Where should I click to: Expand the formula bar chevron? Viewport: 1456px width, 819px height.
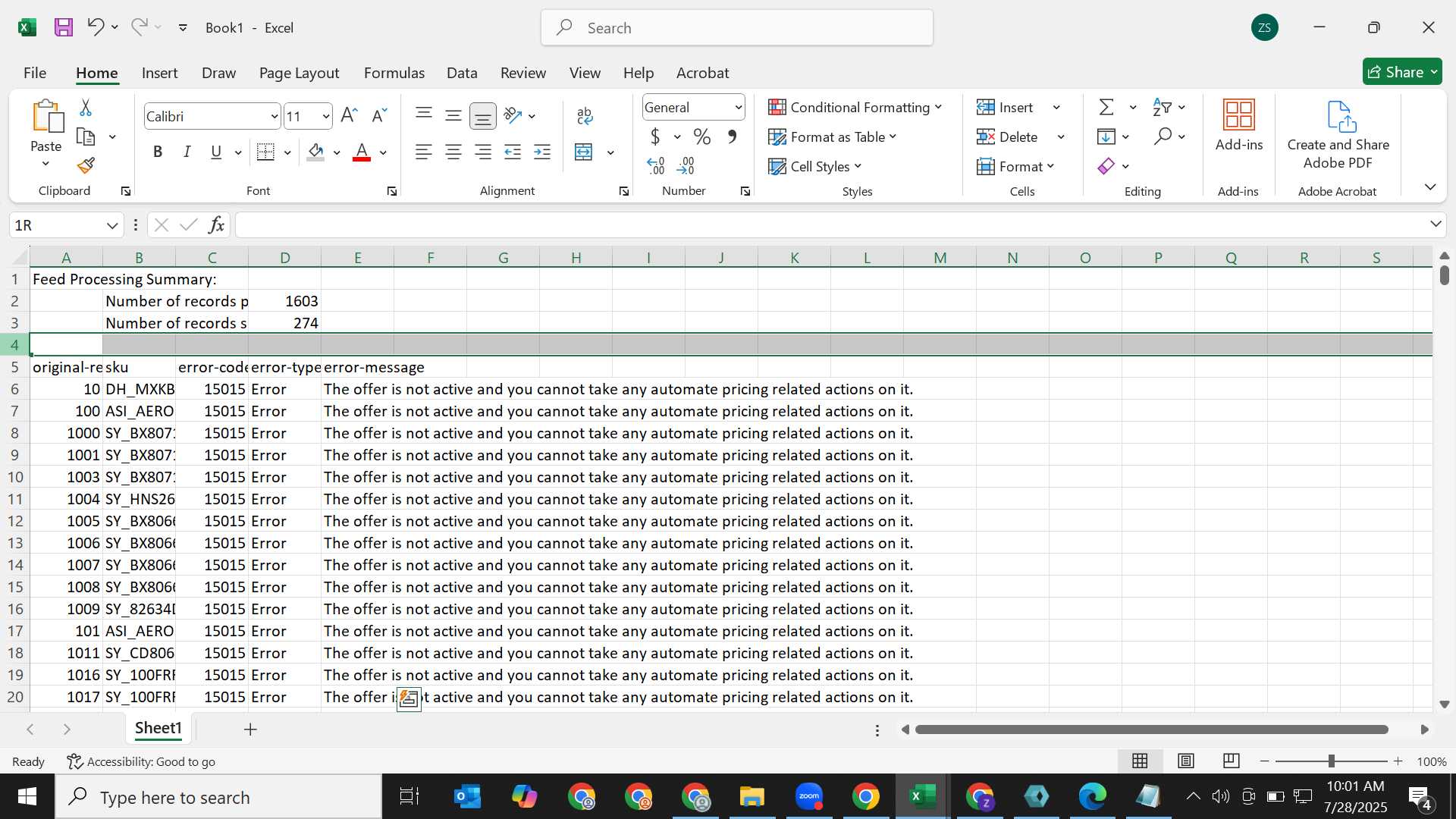pos(1436,224)
